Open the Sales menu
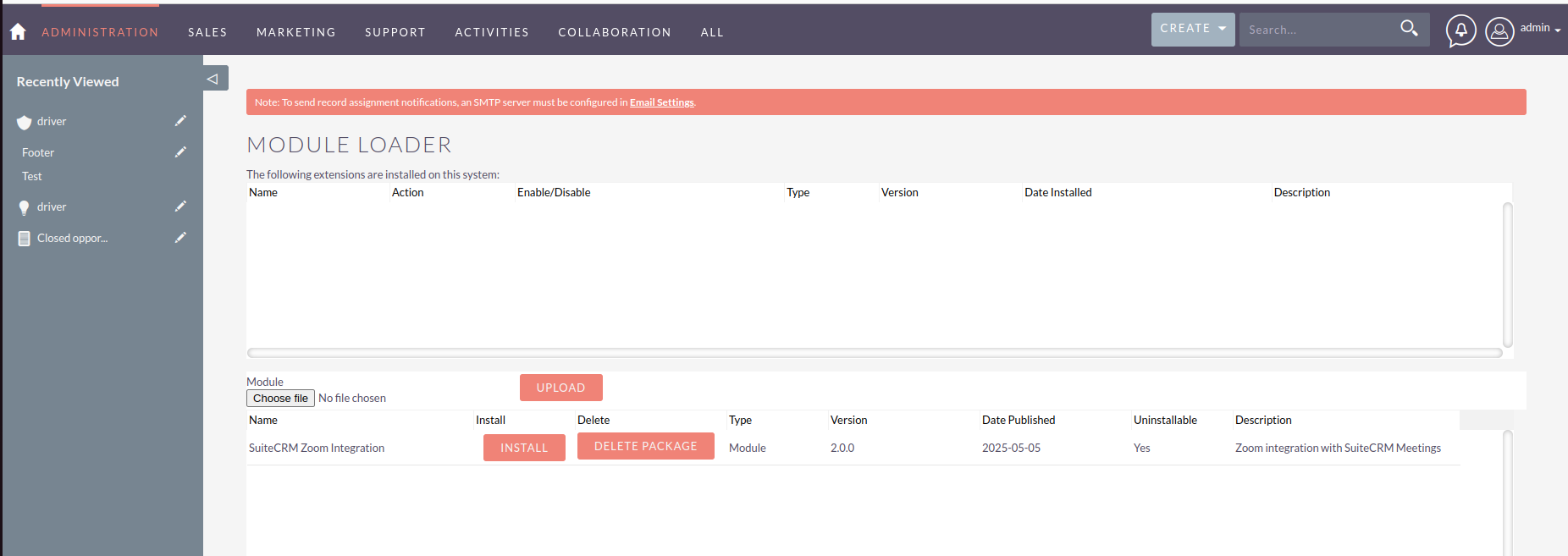This screenshot has height=556, width=1568. click(x=207, y=32)
